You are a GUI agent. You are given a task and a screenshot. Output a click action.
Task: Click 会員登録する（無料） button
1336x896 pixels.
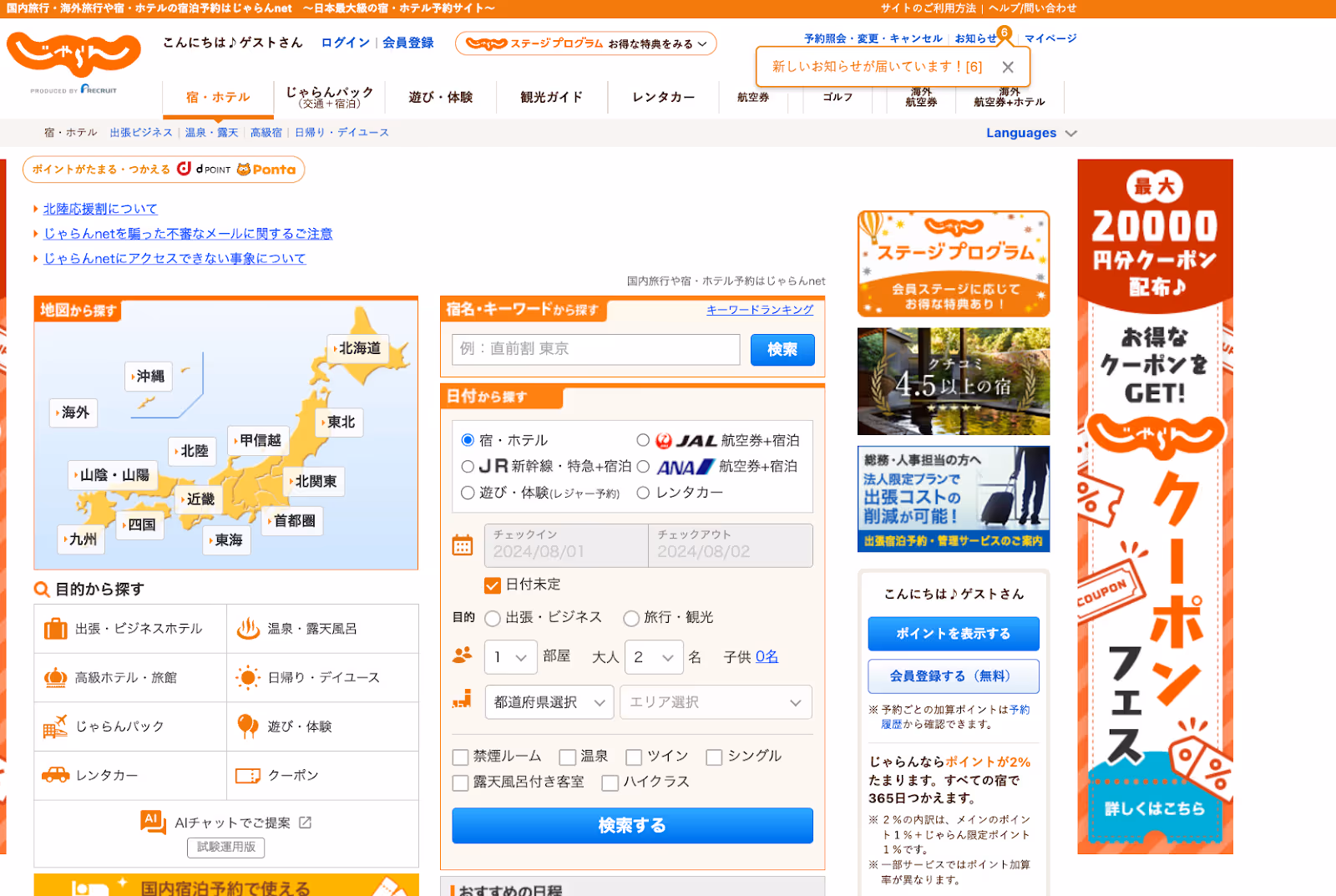point(953,676)
